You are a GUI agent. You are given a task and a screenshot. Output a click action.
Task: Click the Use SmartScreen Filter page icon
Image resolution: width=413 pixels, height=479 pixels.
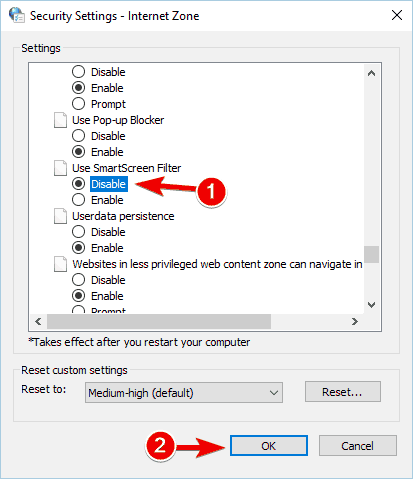pos(60,168)
